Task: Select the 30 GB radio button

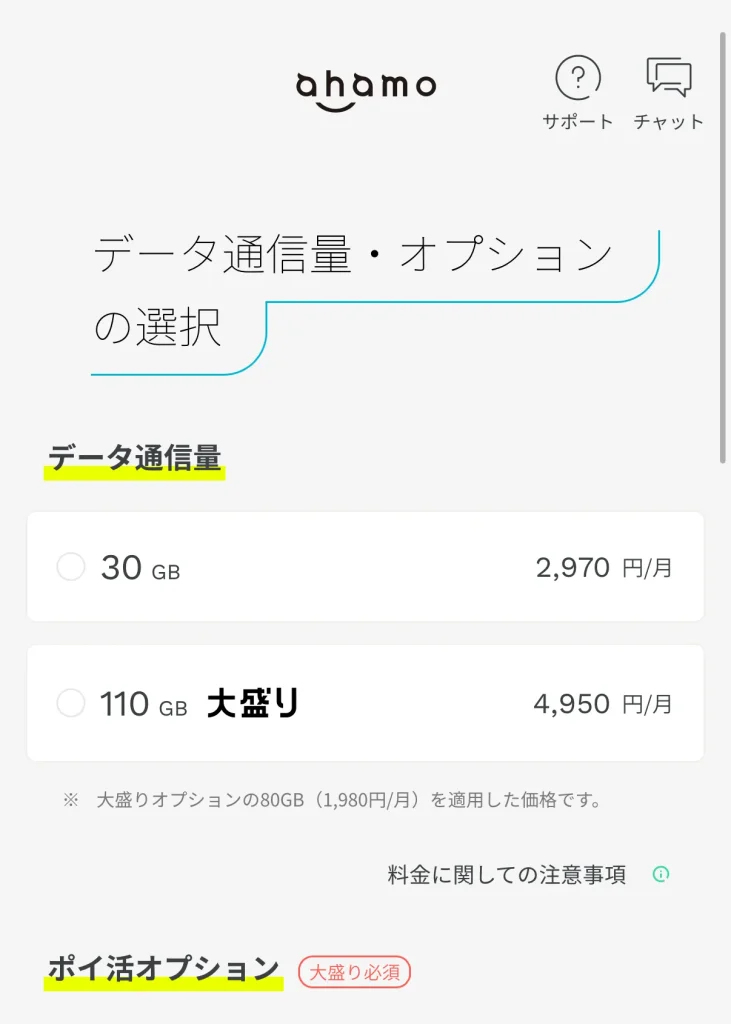Action: point(71,568)
